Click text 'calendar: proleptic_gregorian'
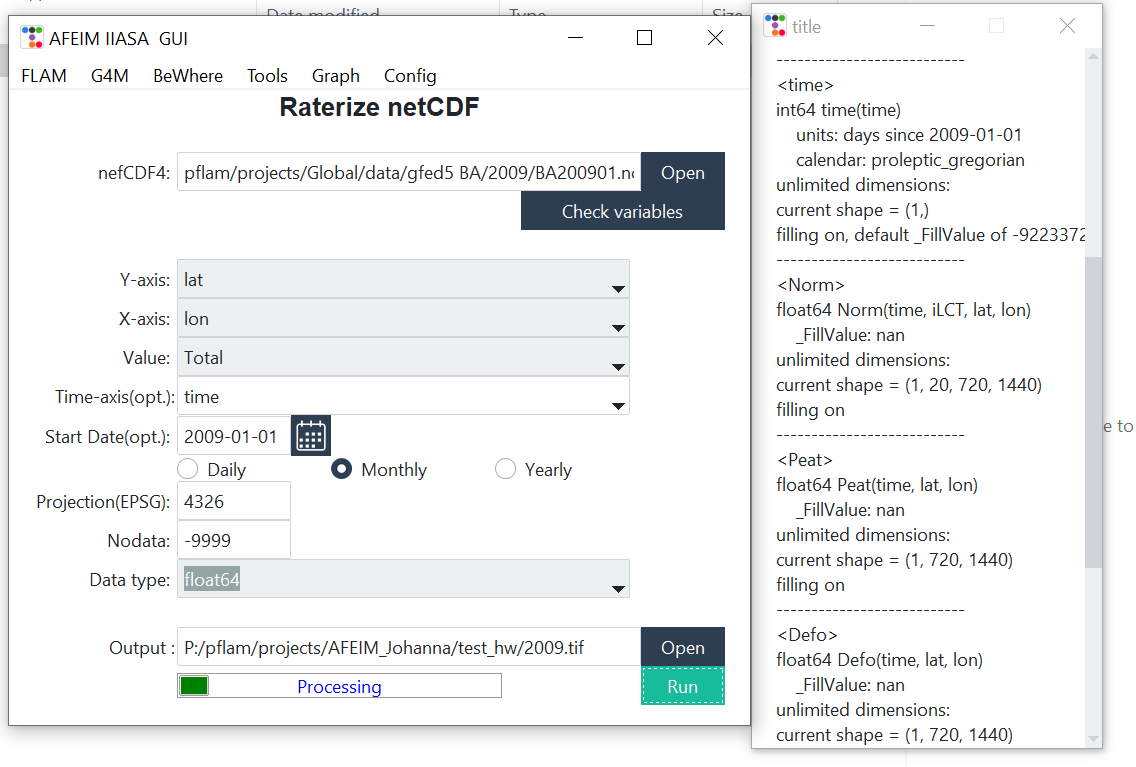The height and width of the screenshot is (767, 1136). [911, 160]
